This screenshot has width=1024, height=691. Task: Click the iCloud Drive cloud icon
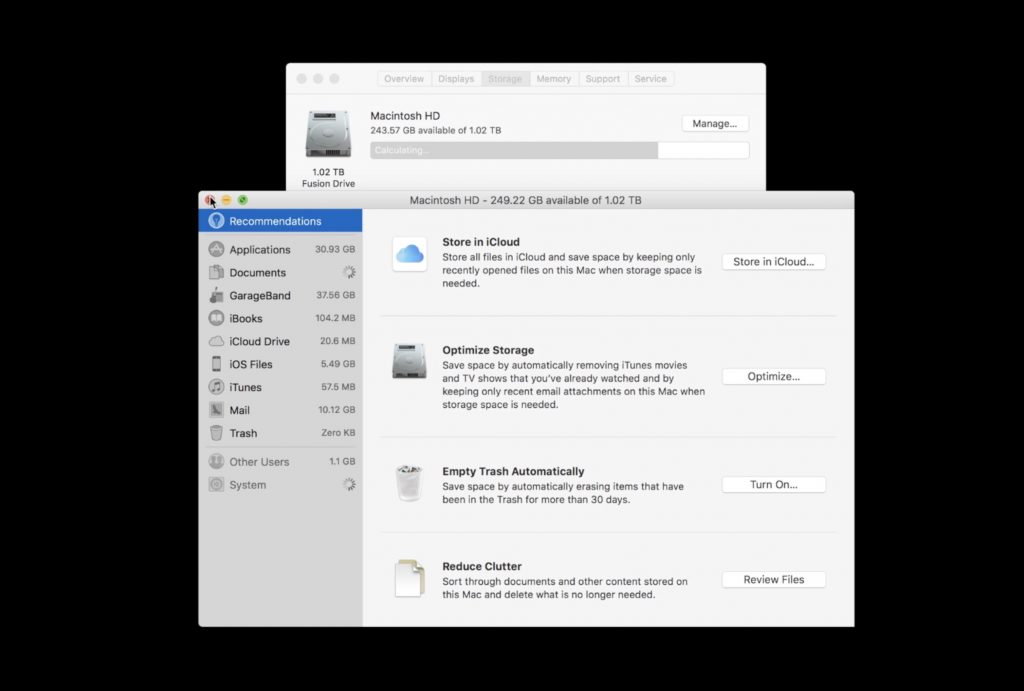(x=216, y=341)
